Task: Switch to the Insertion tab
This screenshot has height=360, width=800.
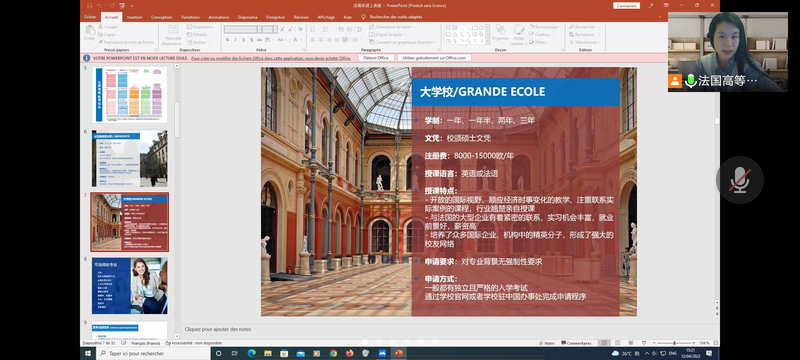Action: click(135, 17)
